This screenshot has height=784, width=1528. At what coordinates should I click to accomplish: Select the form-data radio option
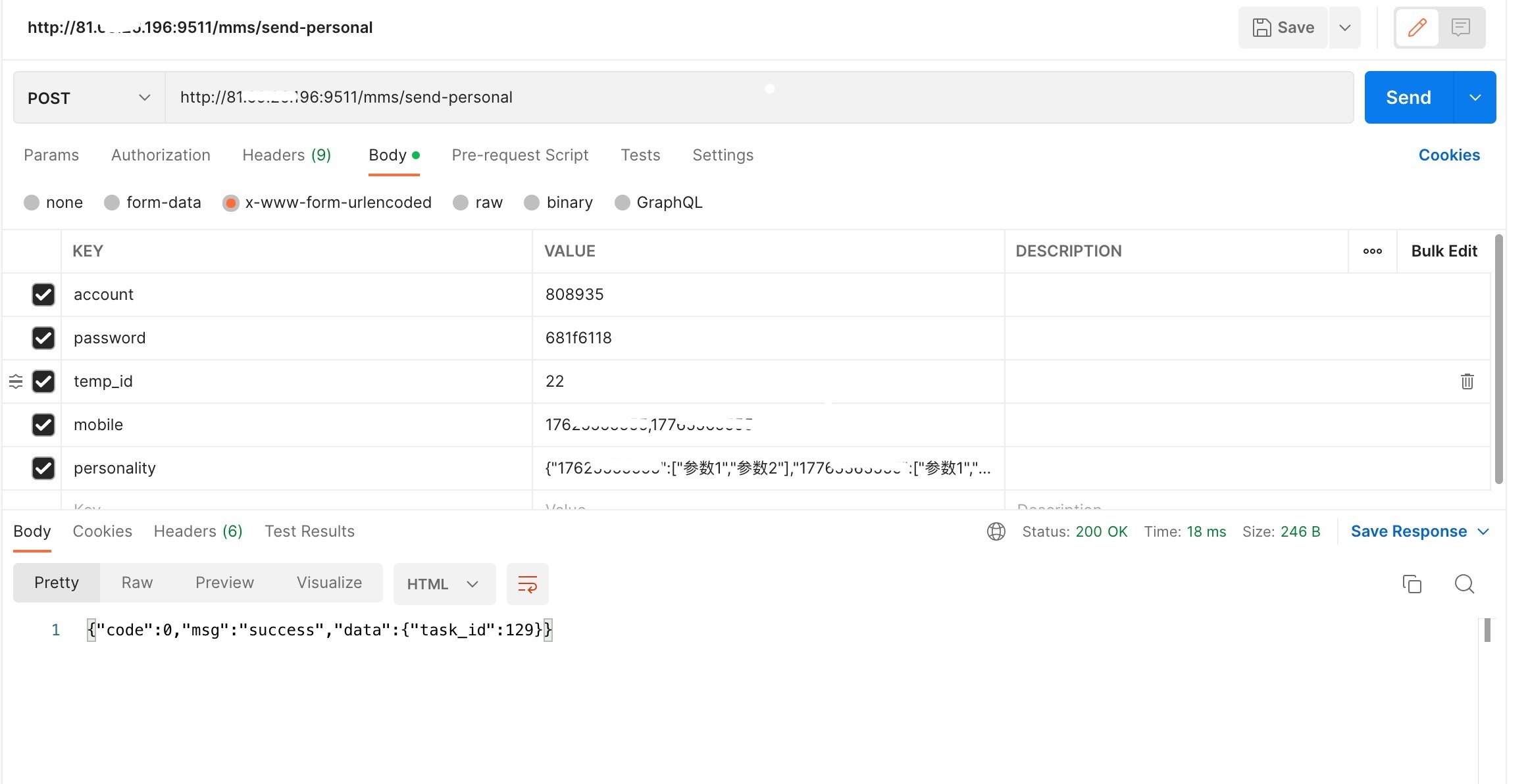pyautogui.click(x=112, y=203)
